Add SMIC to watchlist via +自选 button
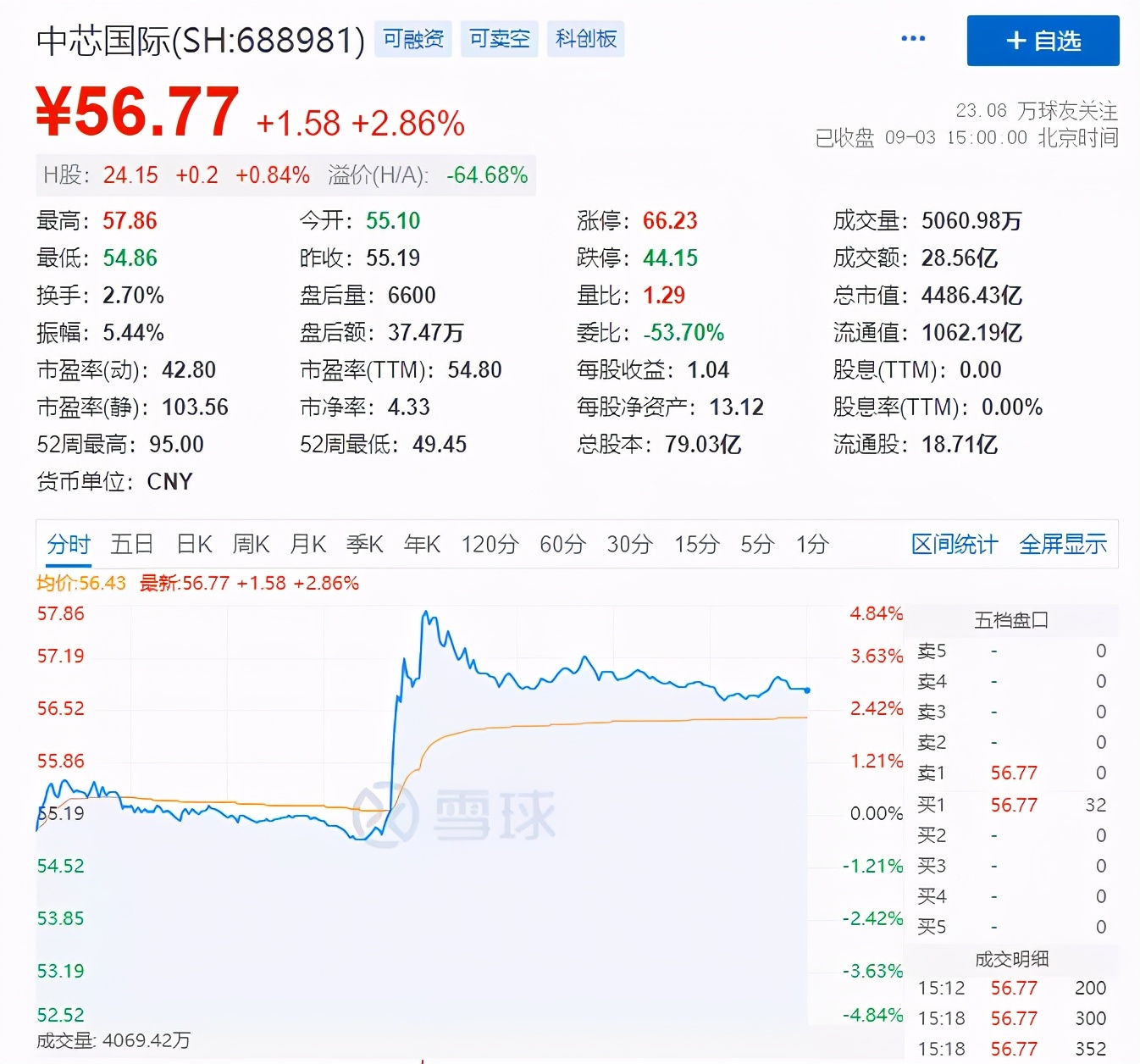Screen dimensions: 1140x1064 click(x=1043, y=40)
